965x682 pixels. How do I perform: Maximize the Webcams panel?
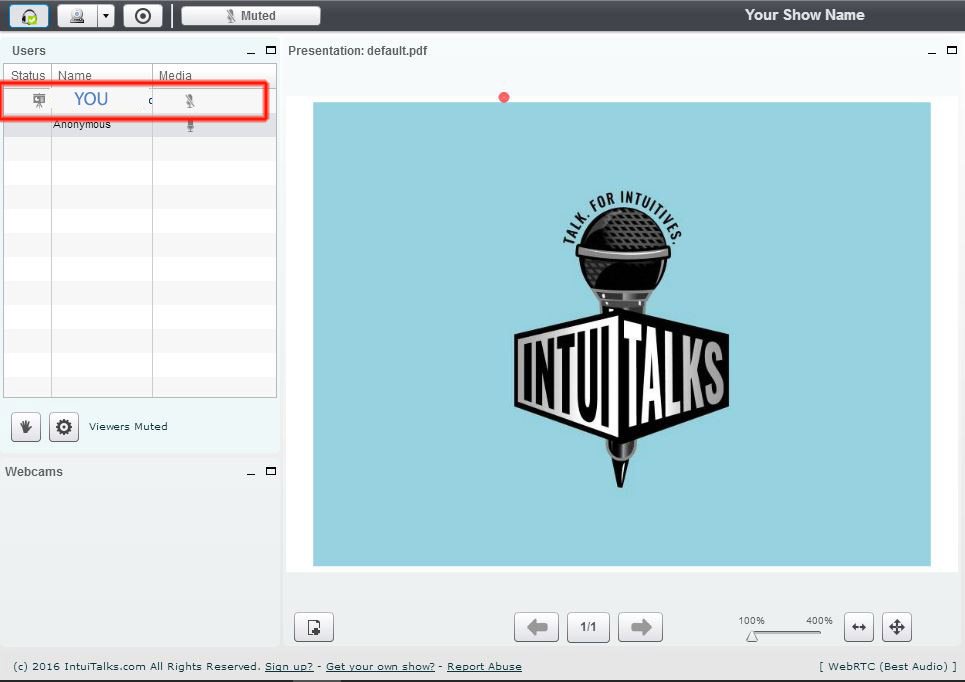(271, 471)
